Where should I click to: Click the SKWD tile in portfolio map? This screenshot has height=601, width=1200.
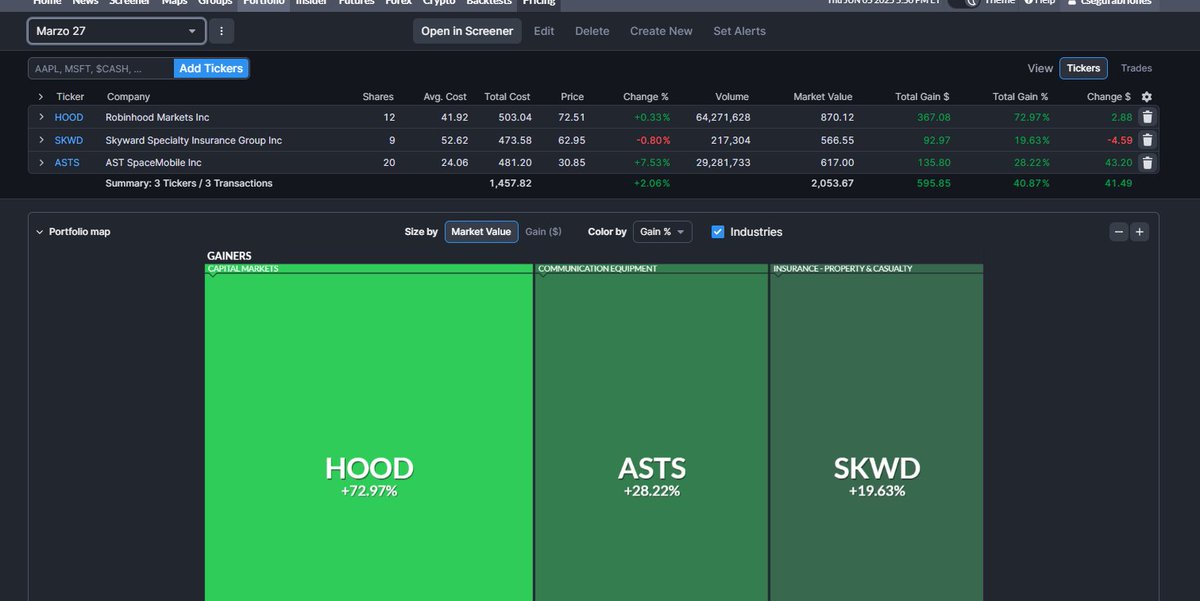(x=877, y=438)
